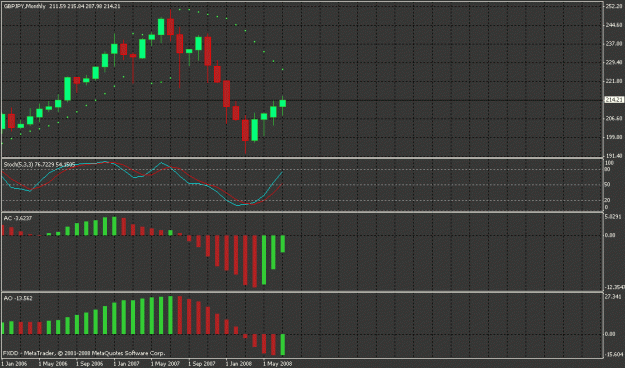Select the 1 May 2008 date label

coord(277,364)
